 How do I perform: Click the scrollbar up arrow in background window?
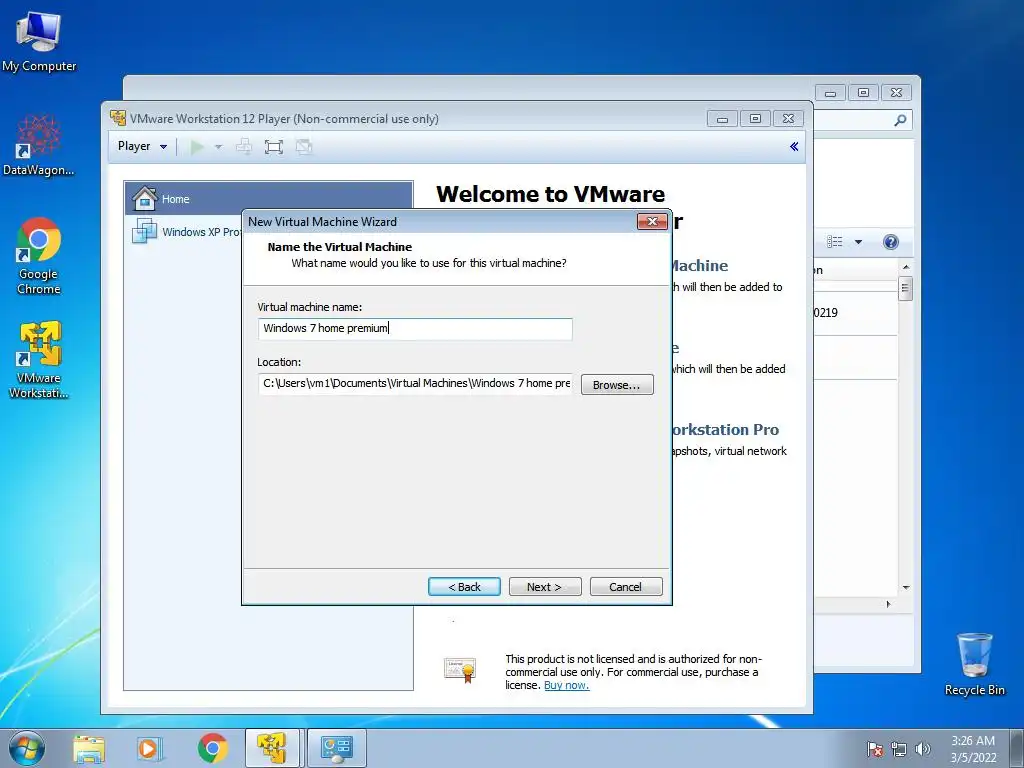tap(906, 267)
